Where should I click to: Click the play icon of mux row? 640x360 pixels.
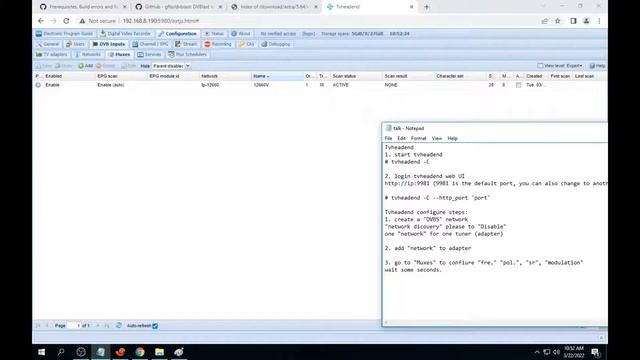38,85
